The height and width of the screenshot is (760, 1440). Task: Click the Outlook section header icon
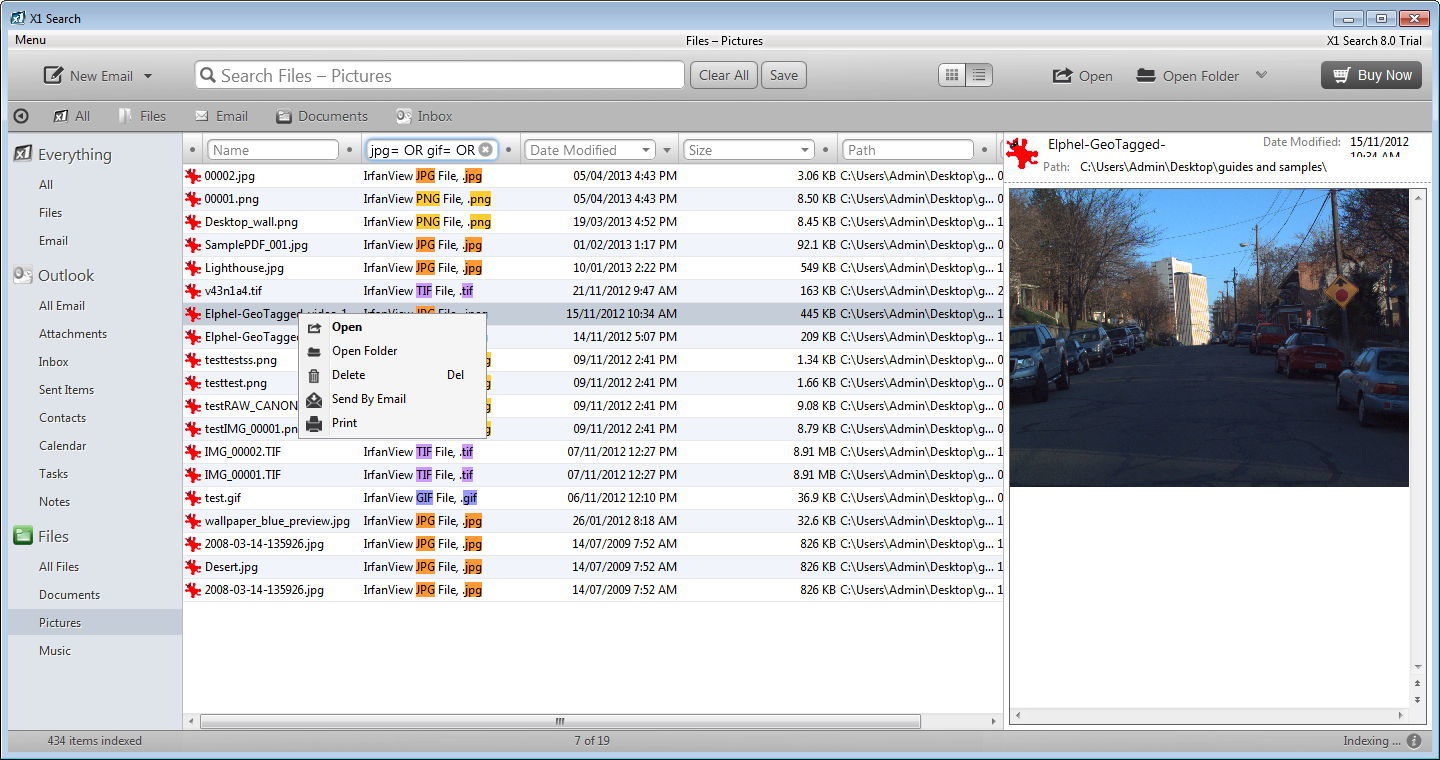(x=23, y=275)
